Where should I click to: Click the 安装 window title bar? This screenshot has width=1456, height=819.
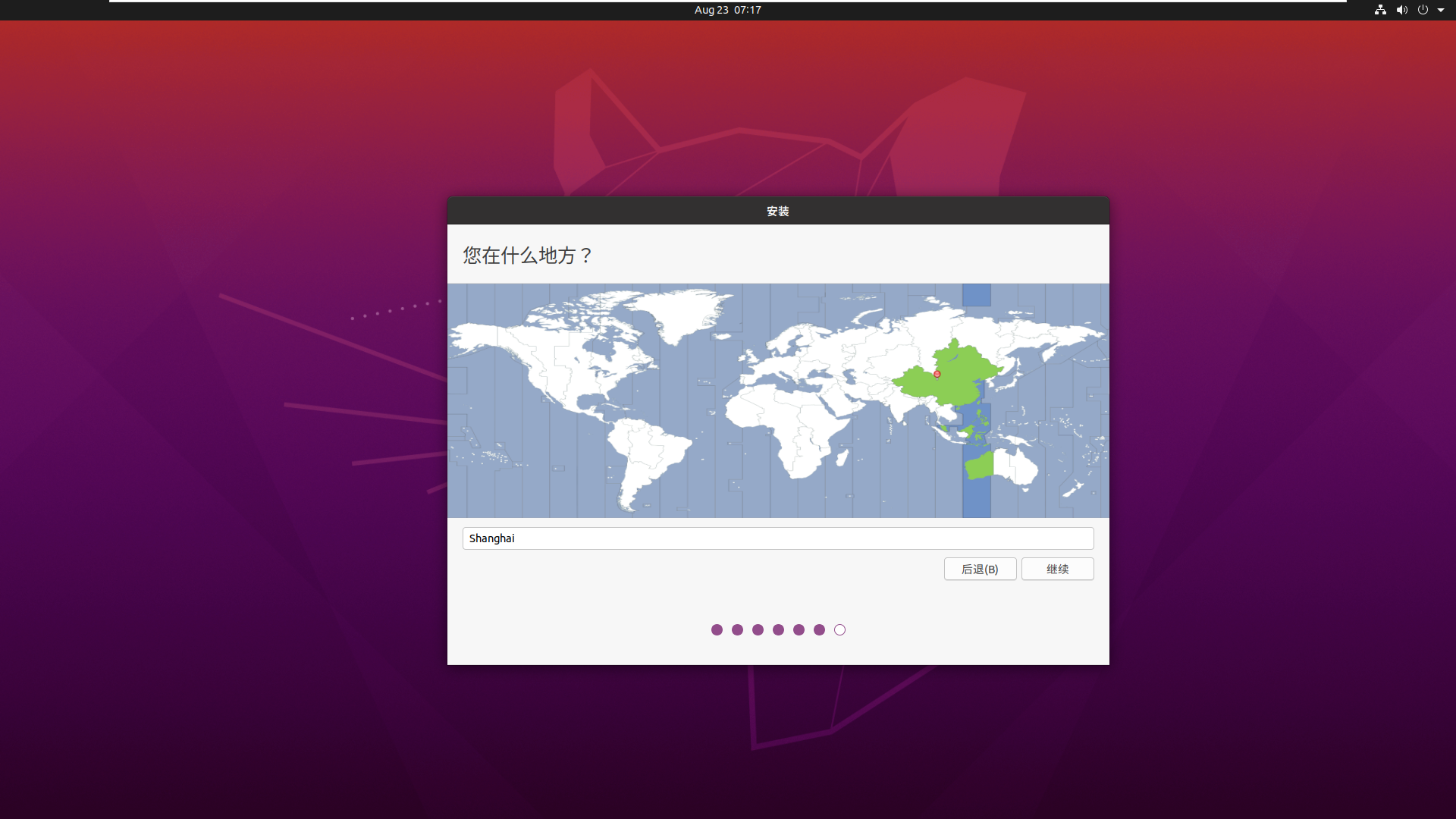point(777,211)
